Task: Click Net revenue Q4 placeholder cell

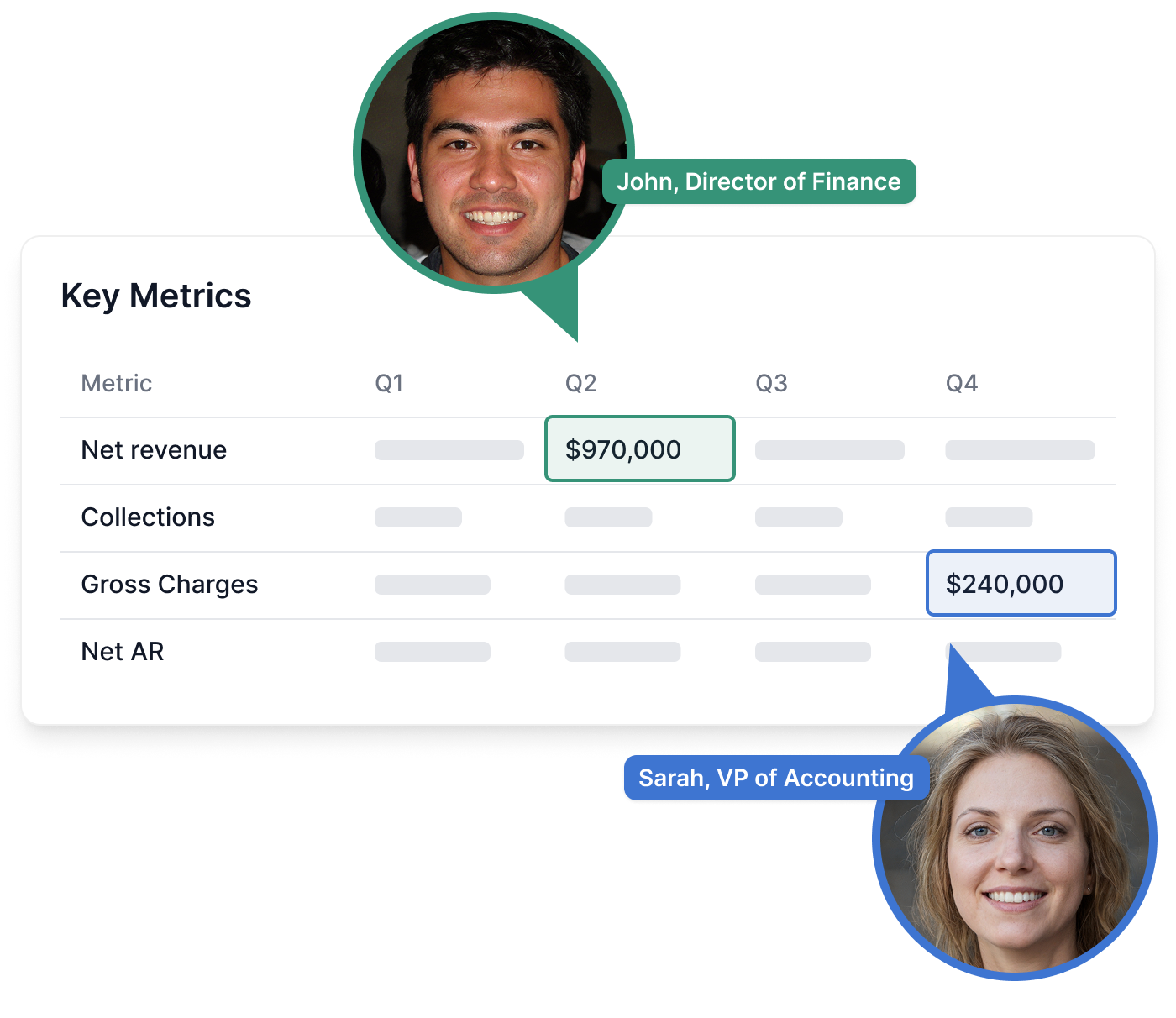Action: (1020, 450)
